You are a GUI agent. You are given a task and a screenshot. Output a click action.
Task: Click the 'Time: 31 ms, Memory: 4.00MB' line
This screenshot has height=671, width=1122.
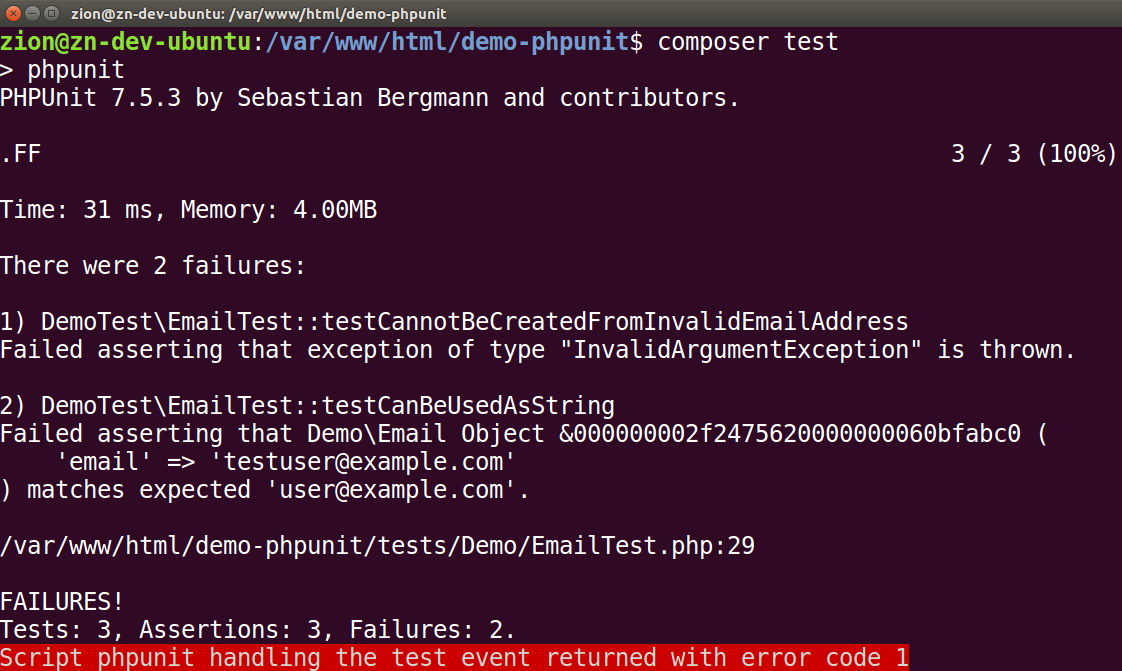pyautogui.click(x=188, y=210)
